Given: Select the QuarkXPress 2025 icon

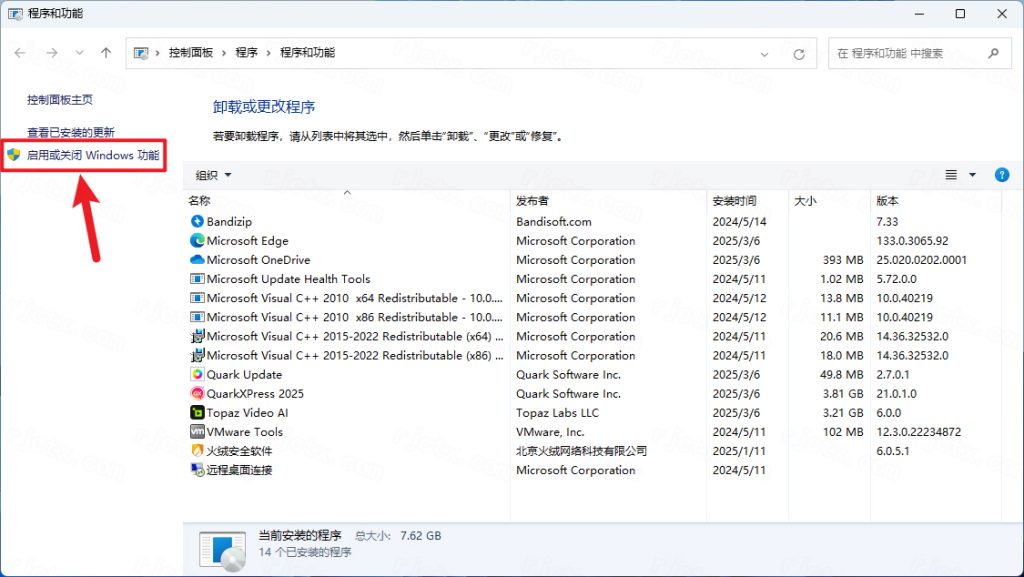Looking at the screenshot, I should coord(197,394).
